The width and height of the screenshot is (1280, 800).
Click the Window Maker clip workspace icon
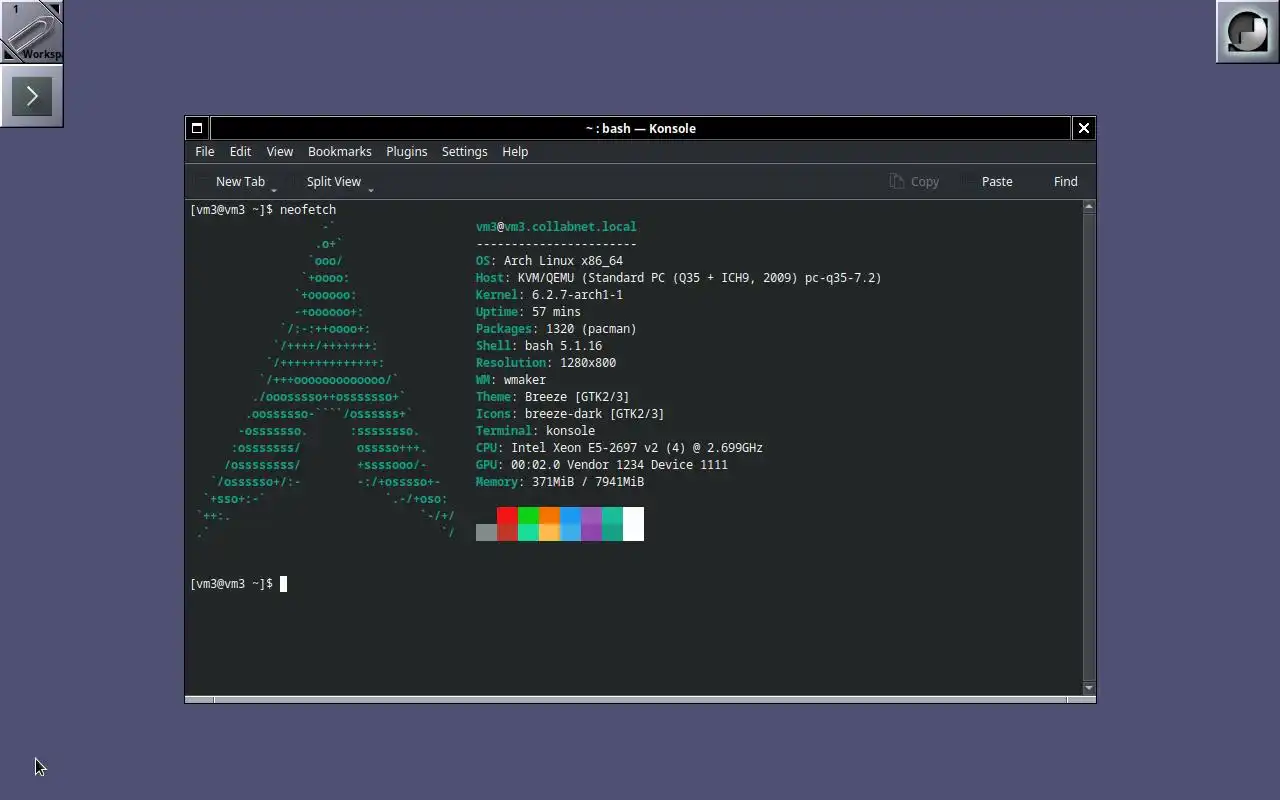point(32,31)
